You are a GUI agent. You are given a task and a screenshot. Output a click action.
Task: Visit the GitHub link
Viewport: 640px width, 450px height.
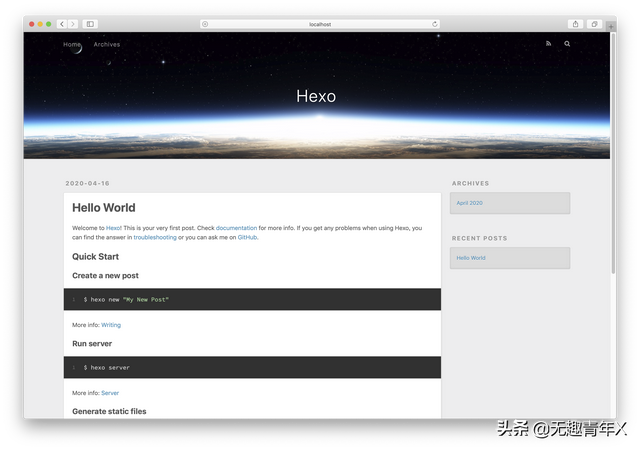click(247, 237)
